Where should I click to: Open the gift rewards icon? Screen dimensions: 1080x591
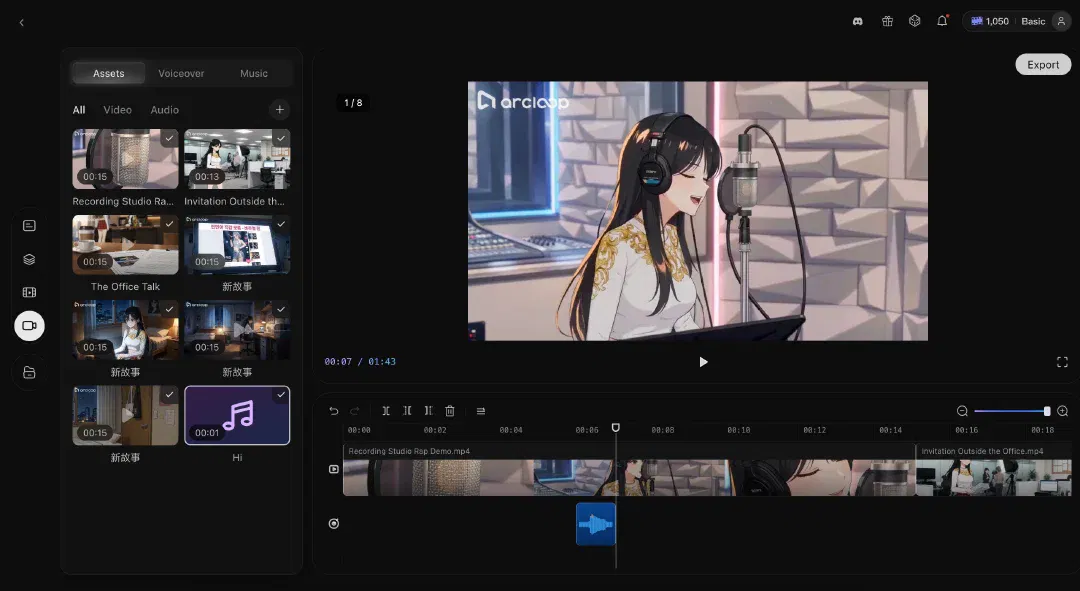tap(887, 21)
